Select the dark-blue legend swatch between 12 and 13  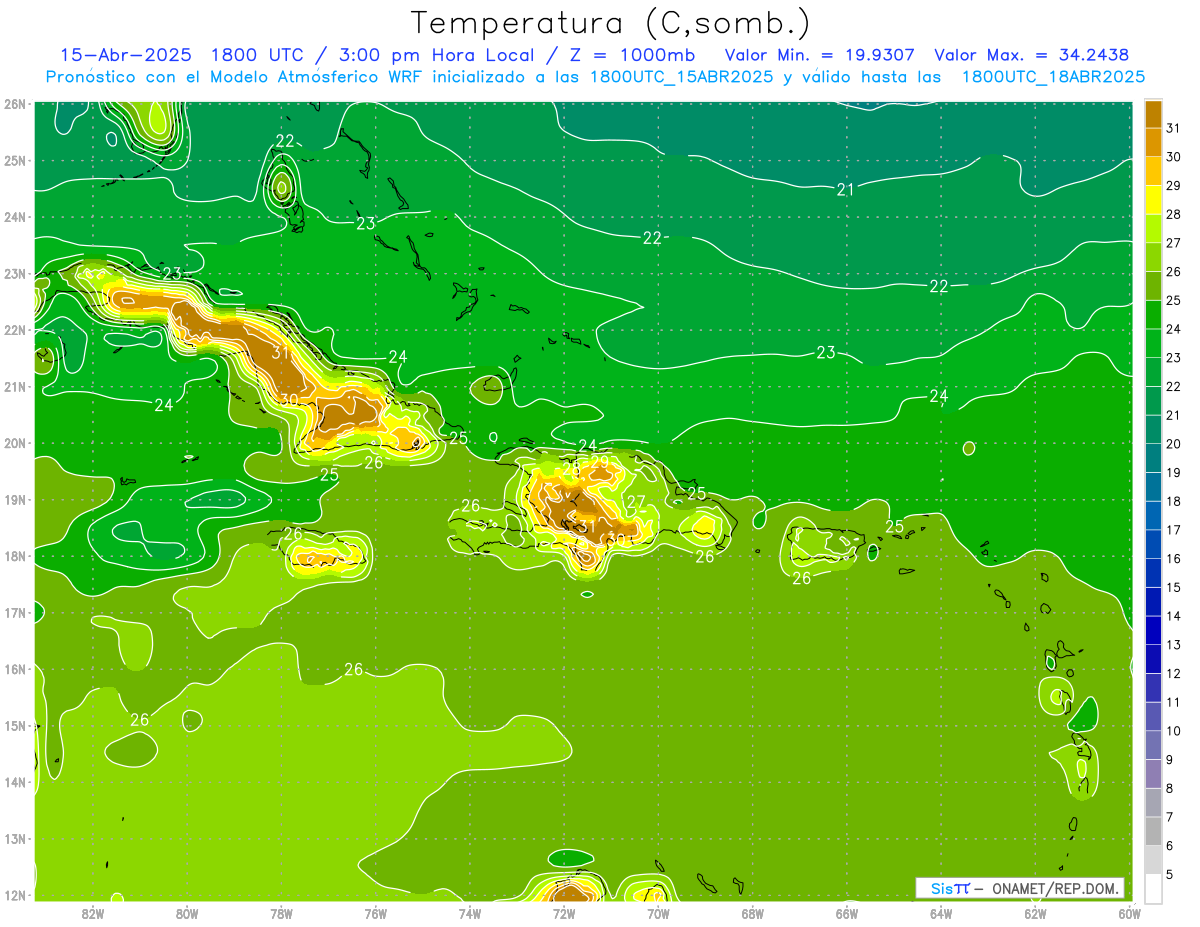click(1153, 659)
